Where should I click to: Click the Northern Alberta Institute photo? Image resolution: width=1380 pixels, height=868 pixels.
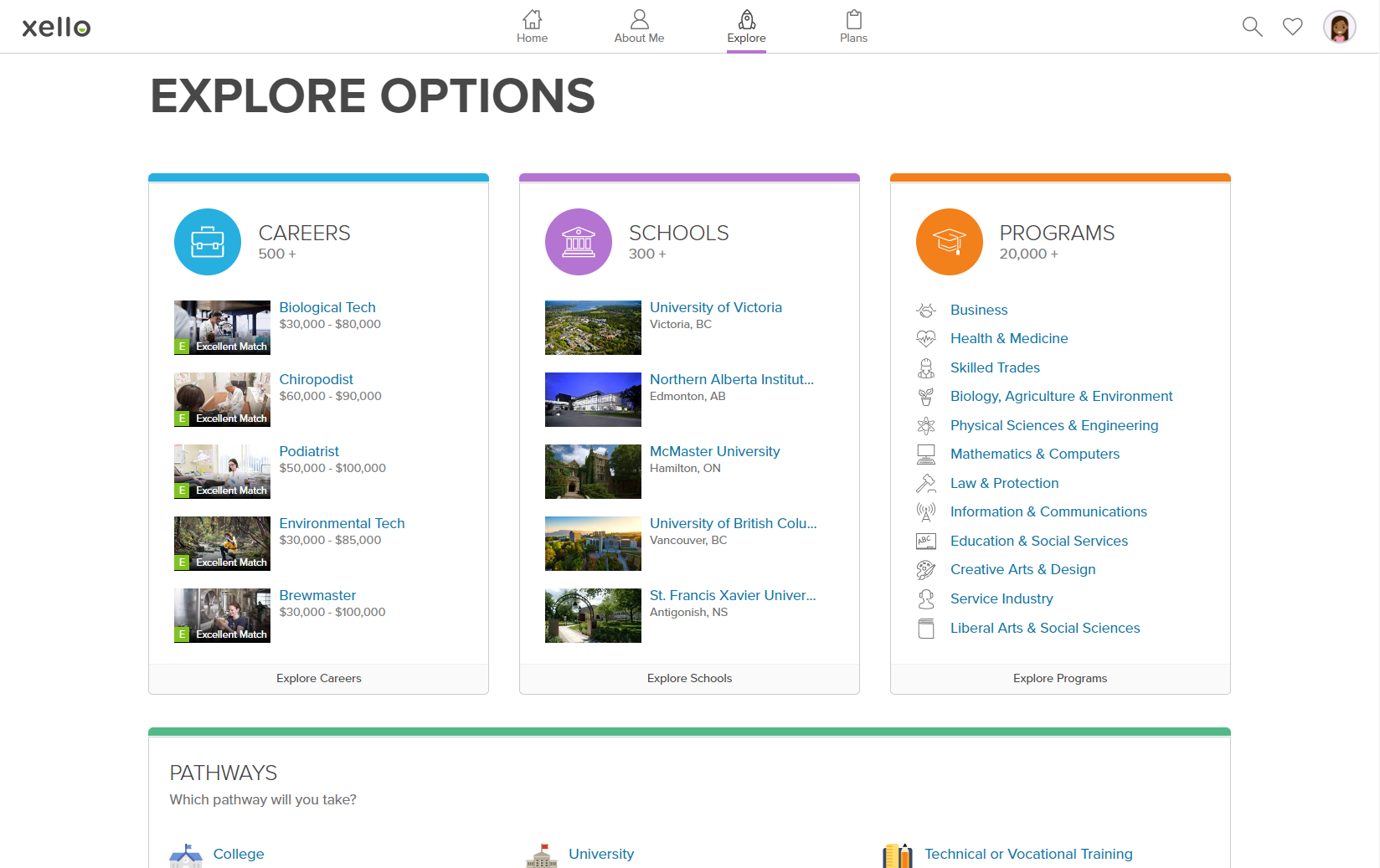593,399
